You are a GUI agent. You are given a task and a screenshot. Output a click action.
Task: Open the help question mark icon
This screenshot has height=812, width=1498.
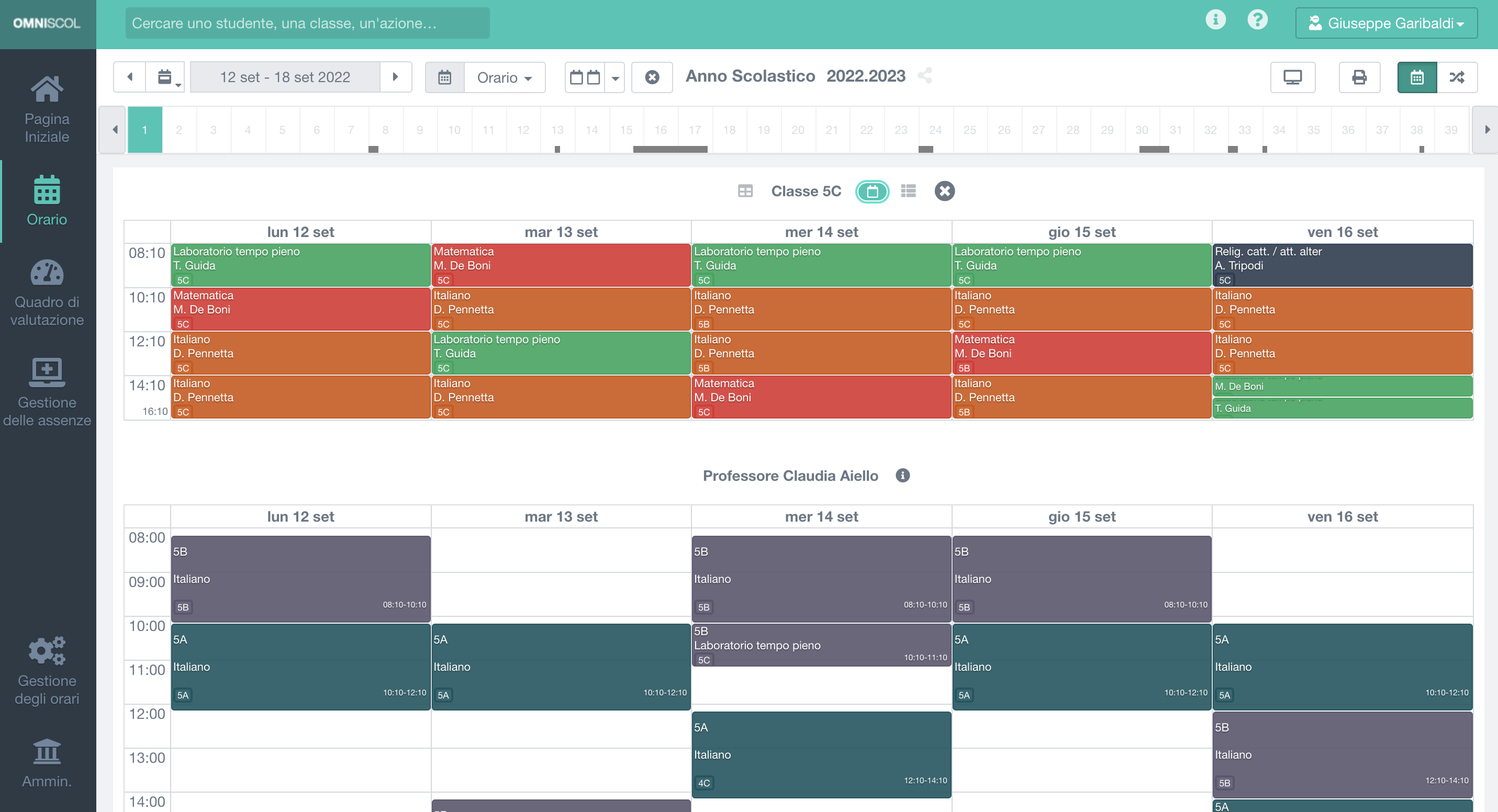(1257, 20)
